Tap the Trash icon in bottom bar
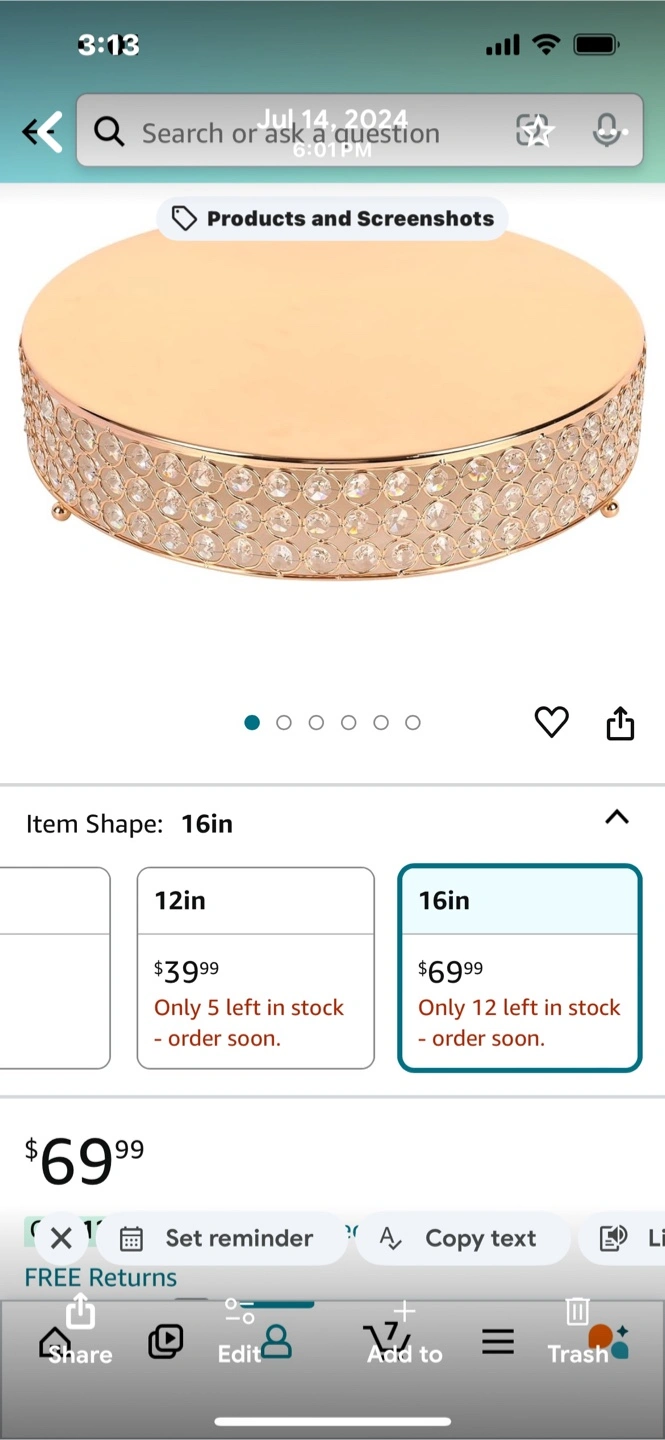The image size is (665, 1440). pyautogui.click(x=578, y=1332)
